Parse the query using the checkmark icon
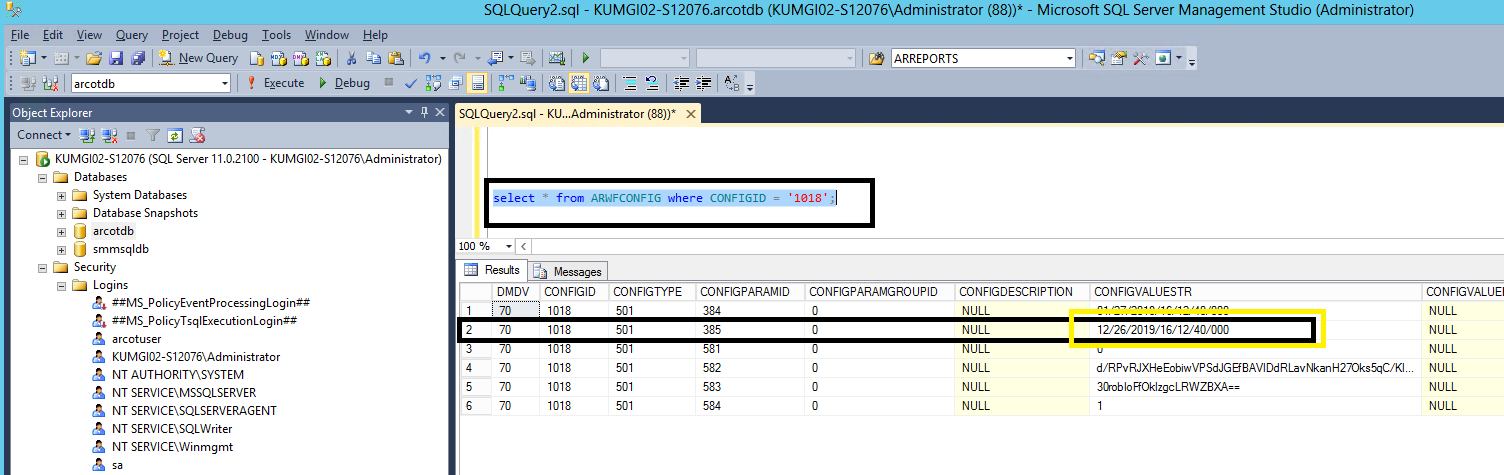Screen dimensions: 1504x475 pyautogui.click(x=411, y=83)
